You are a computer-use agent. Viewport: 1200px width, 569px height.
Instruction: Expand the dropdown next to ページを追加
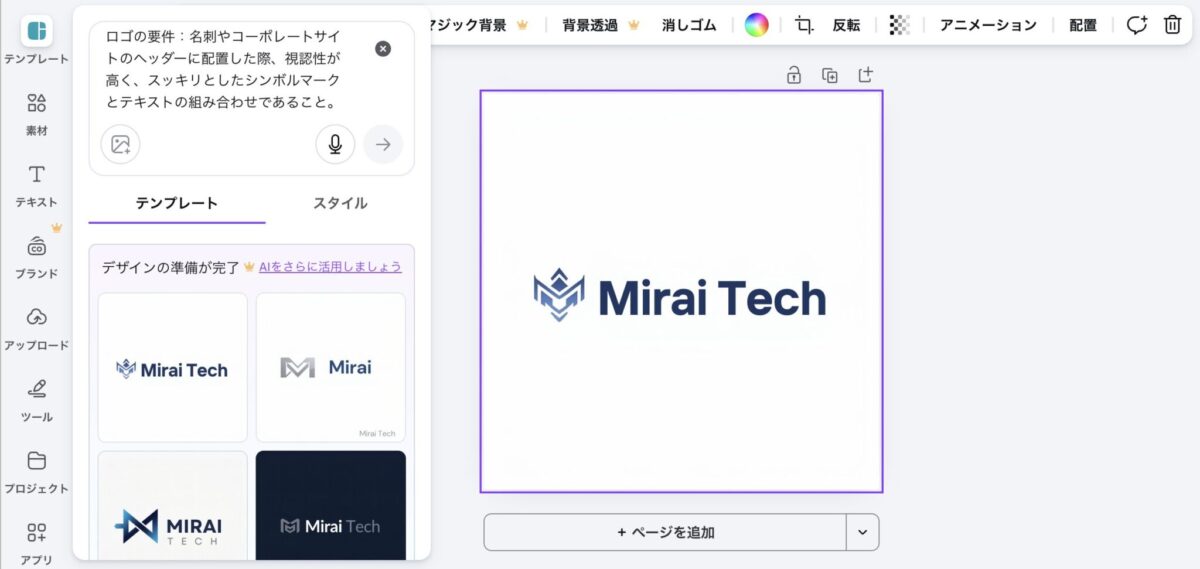point(862,532)
